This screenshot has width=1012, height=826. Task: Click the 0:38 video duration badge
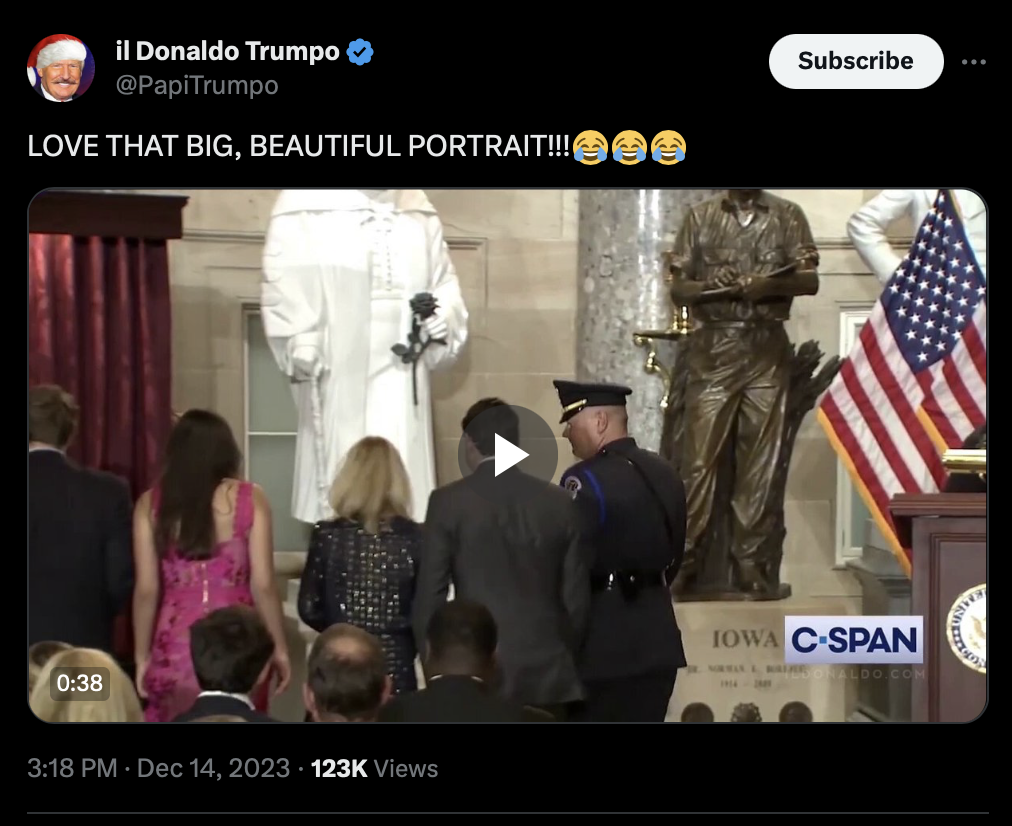pyautogui.click(x=79, y=683)
